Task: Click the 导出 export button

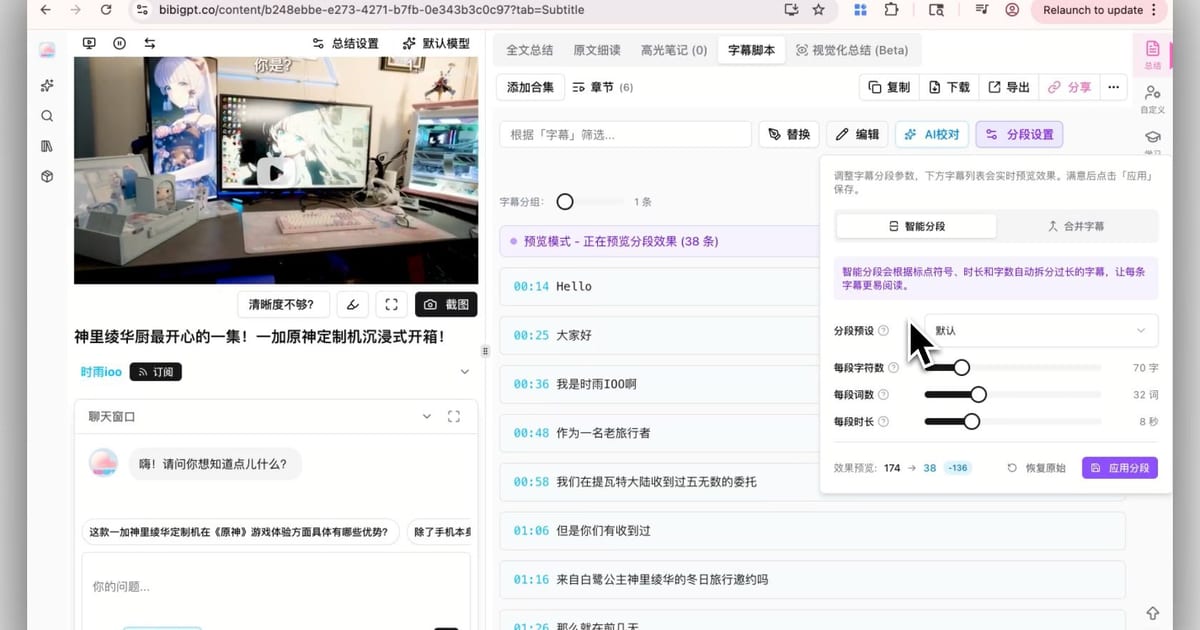Action: [1009, 87]
